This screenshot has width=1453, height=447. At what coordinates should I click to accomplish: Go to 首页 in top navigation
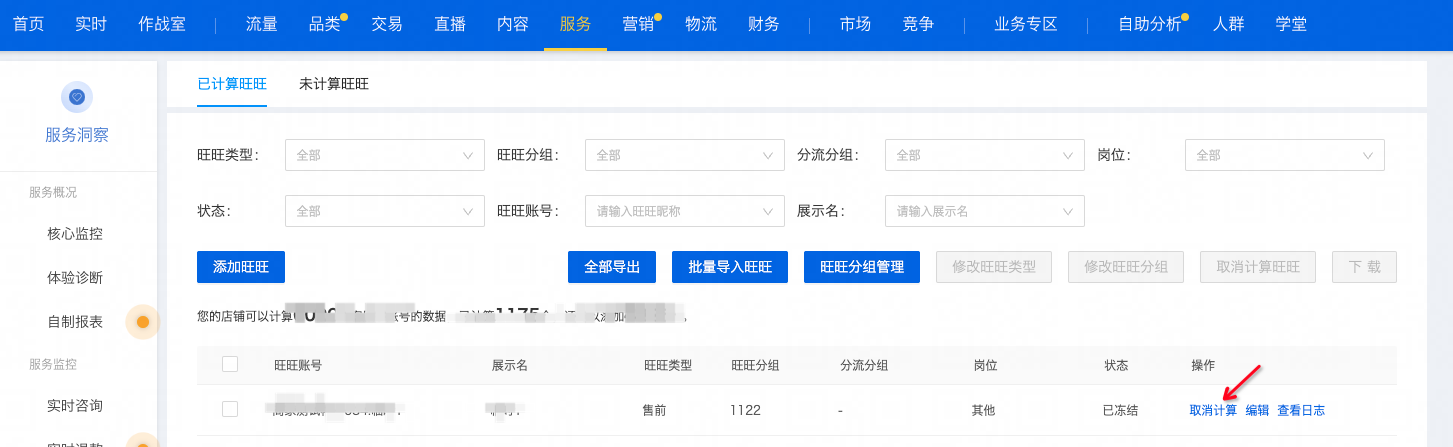tap(28, 24)
